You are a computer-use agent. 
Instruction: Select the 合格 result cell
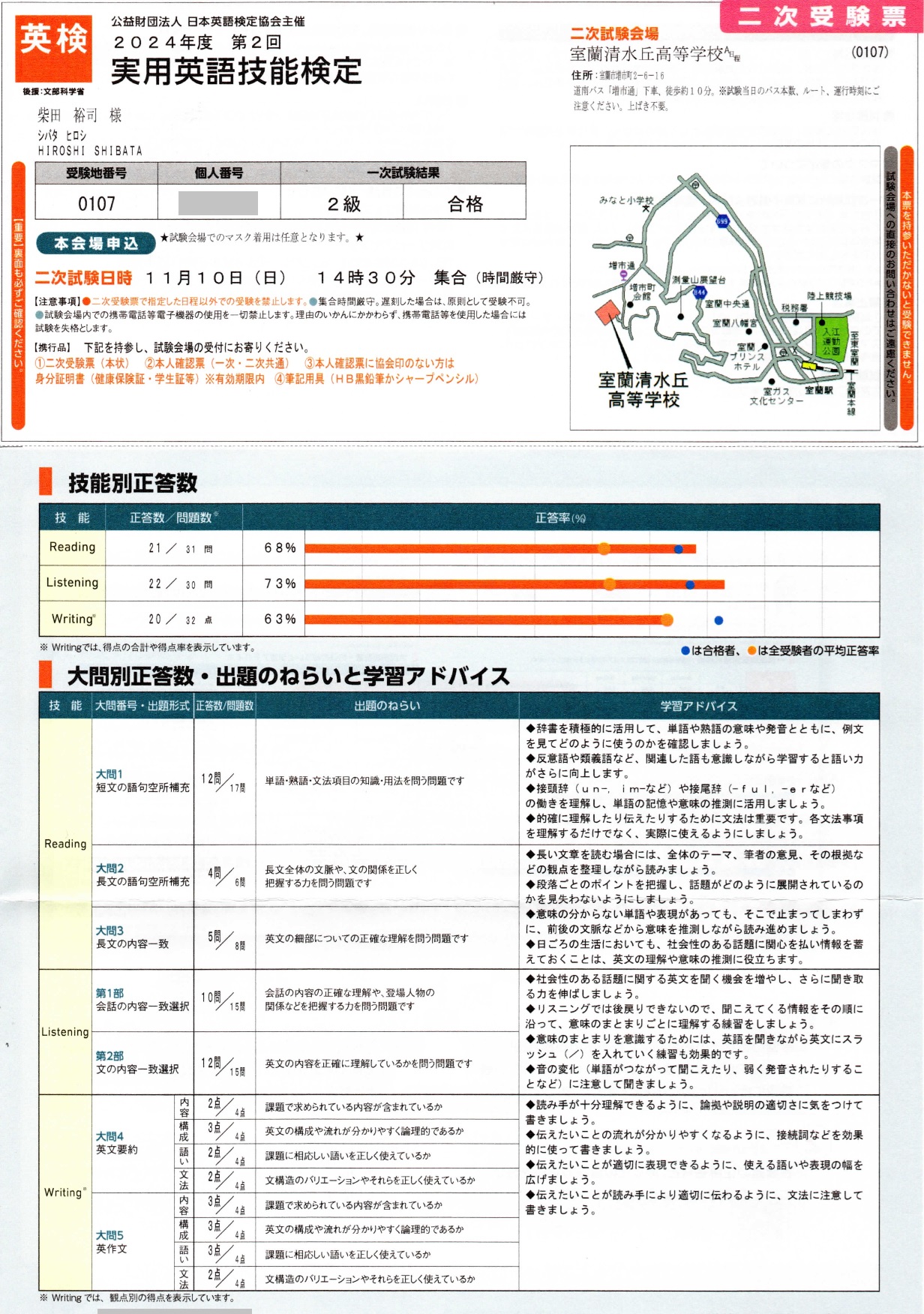tap(465, 203)
